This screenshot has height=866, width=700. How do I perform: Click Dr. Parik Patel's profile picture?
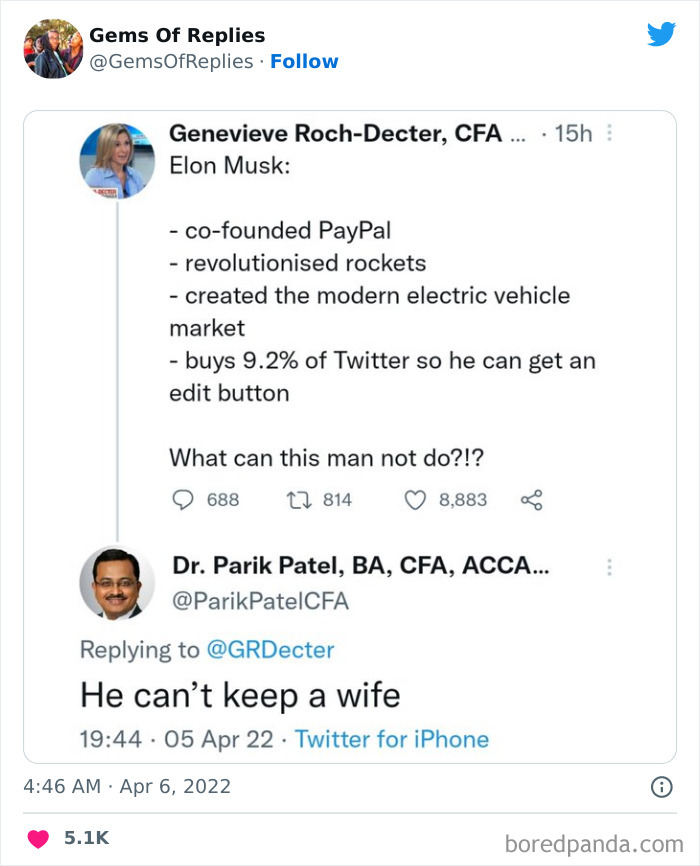[117, 584]
